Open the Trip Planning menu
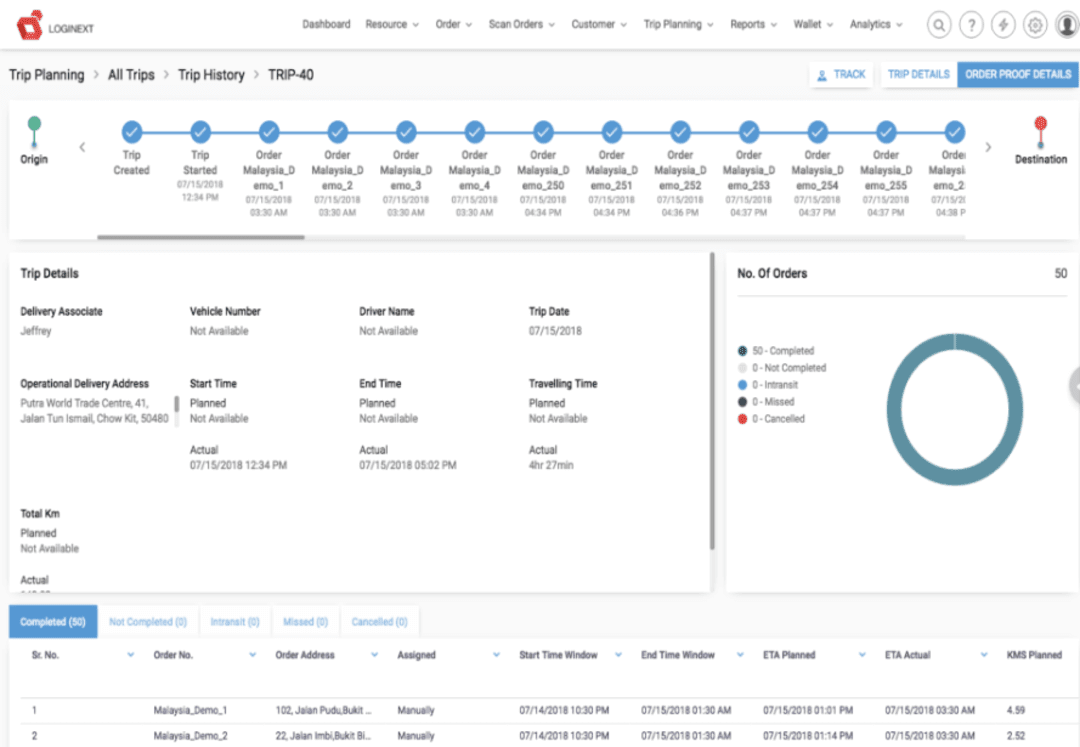This screenshot has width=1080, height=747. 678,24
